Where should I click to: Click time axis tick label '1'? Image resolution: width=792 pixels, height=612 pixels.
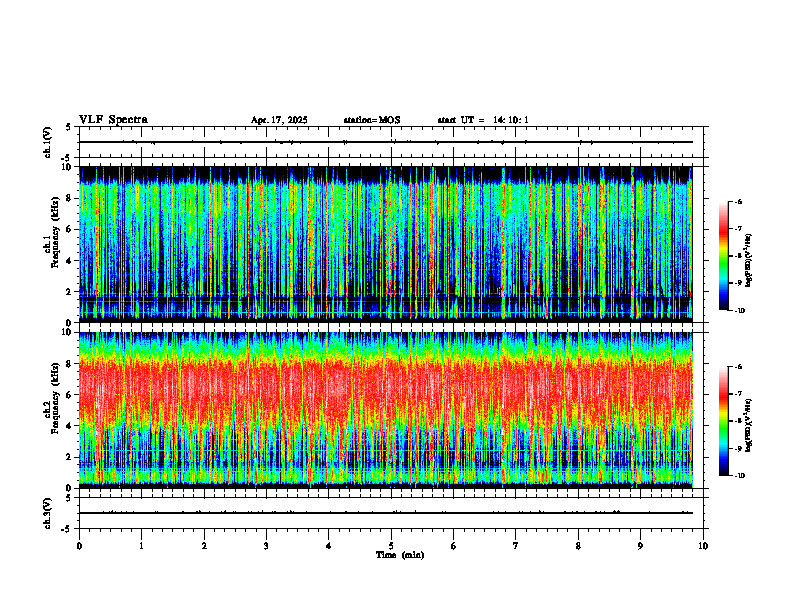pos(141,546)
